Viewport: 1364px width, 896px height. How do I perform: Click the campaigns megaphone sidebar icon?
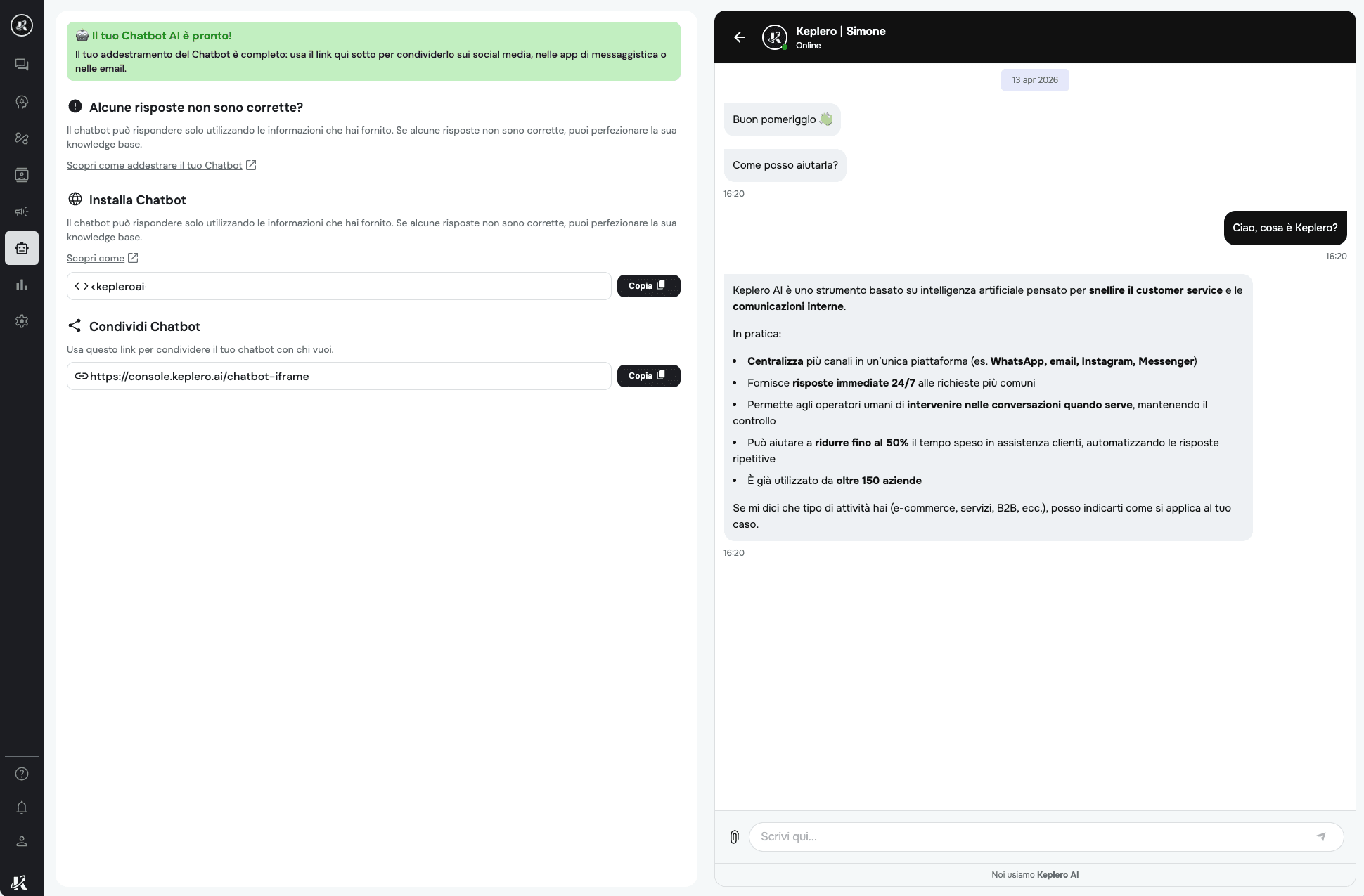[22, 212]
